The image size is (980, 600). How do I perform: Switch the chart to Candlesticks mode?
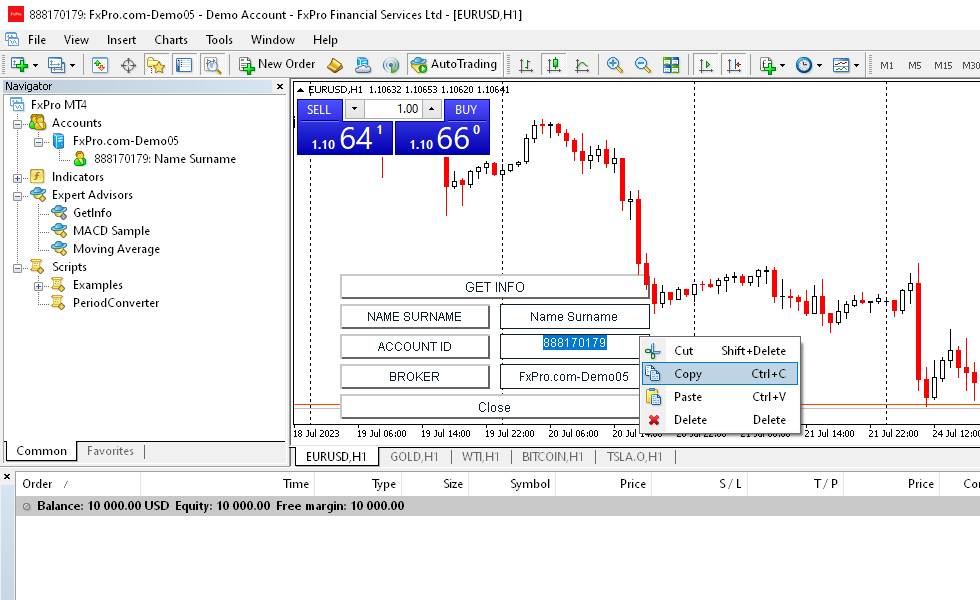pos(554,65)
